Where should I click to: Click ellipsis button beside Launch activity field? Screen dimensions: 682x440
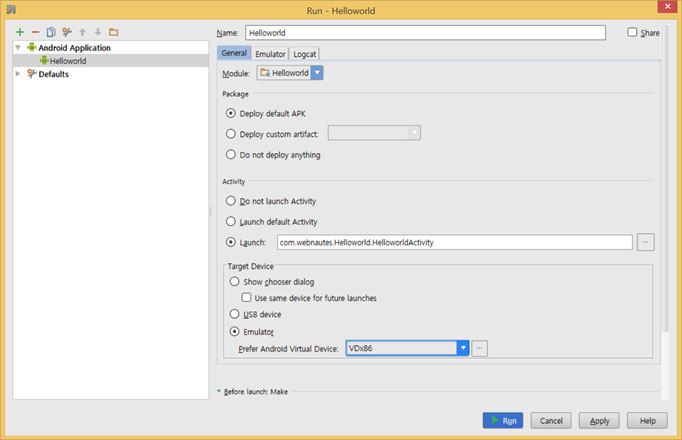coord(645,242)
